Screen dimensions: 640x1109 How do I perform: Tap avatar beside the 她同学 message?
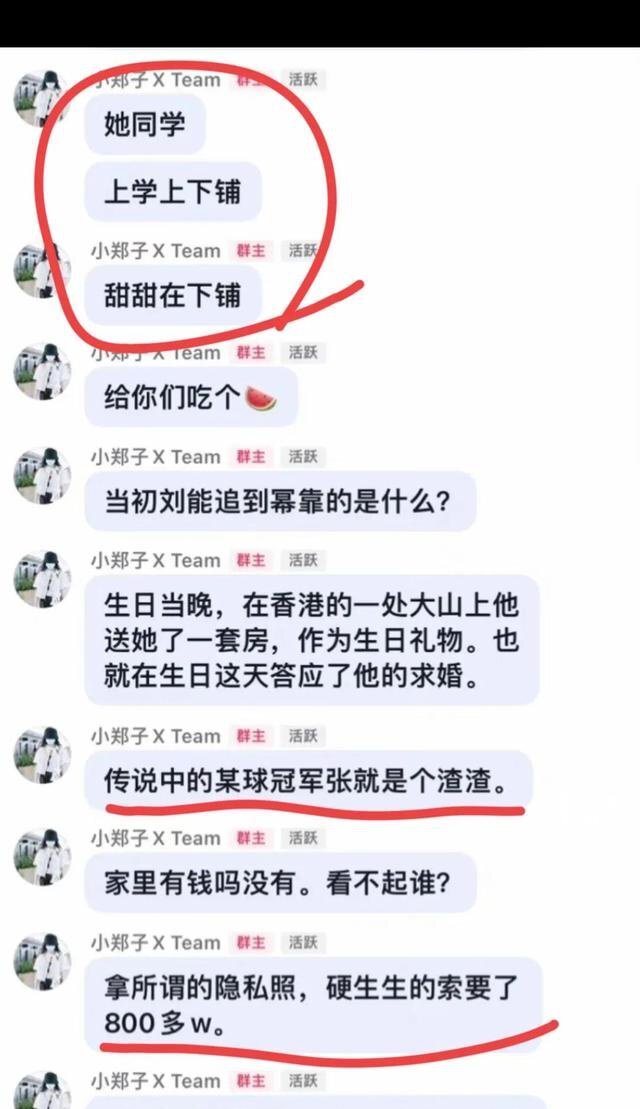[41, 98]
